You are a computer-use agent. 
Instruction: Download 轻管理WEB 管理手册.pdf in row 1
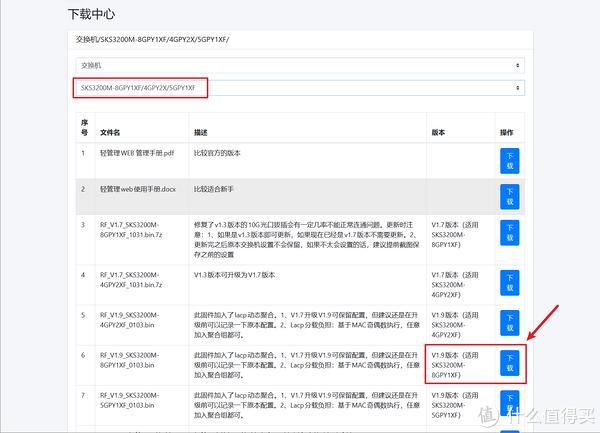click(510, 161)
